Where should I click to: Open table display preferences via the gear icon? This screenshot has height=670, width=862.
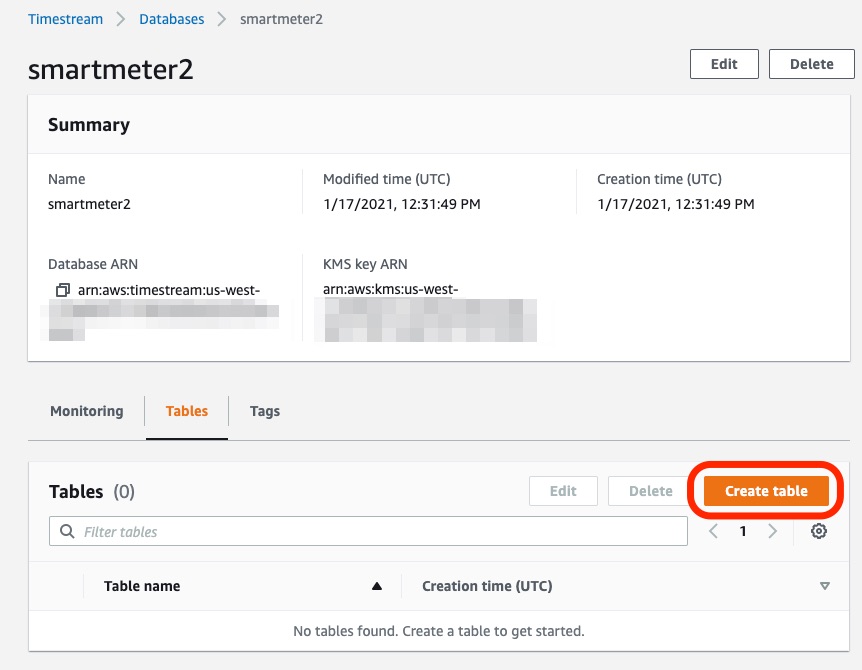(x=819, y=531)
